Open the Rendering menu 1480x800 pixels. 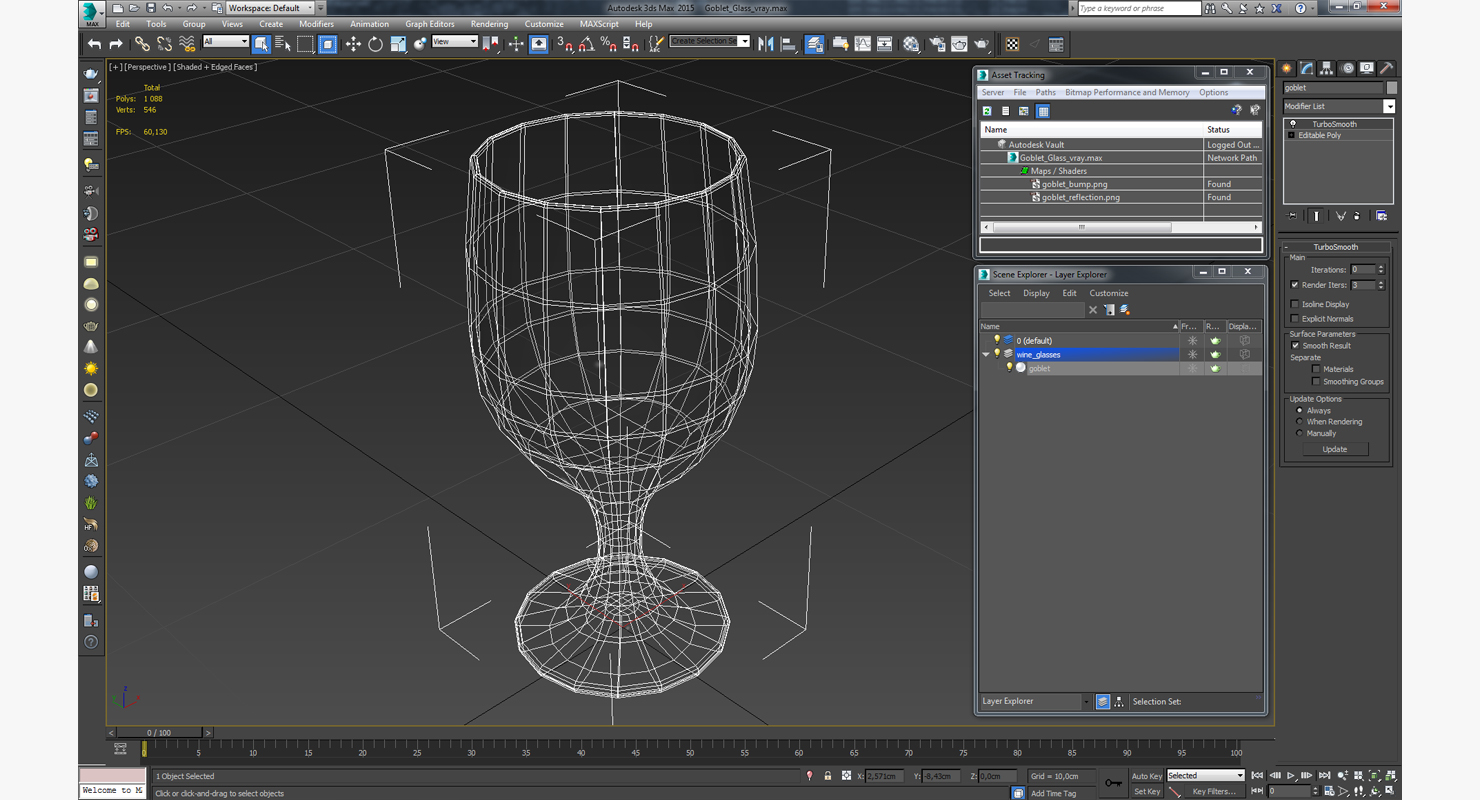point(489,24)
